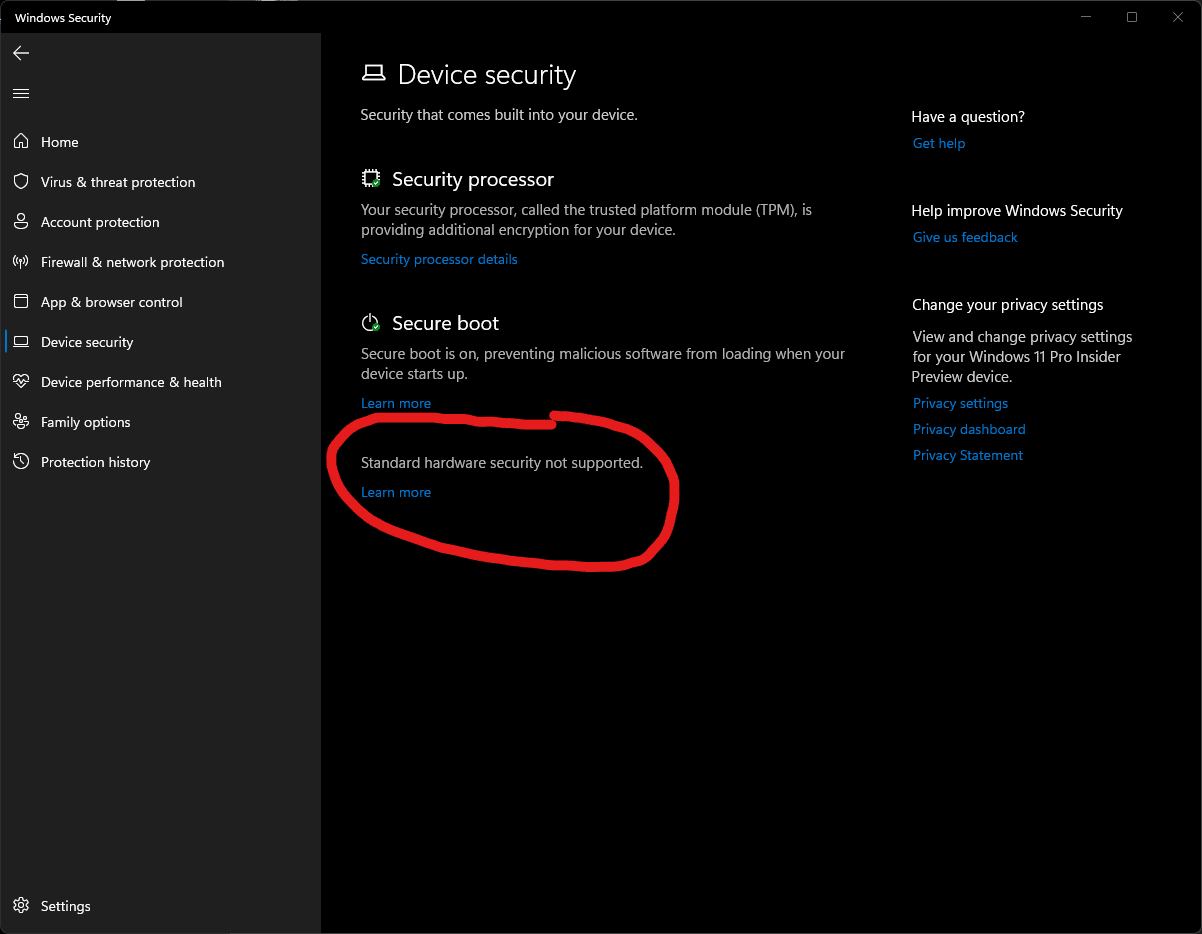Open the Privacy settings link
Image resolution: width=1202 pixels, height=934 pixels.
click(x=960, y=403)
